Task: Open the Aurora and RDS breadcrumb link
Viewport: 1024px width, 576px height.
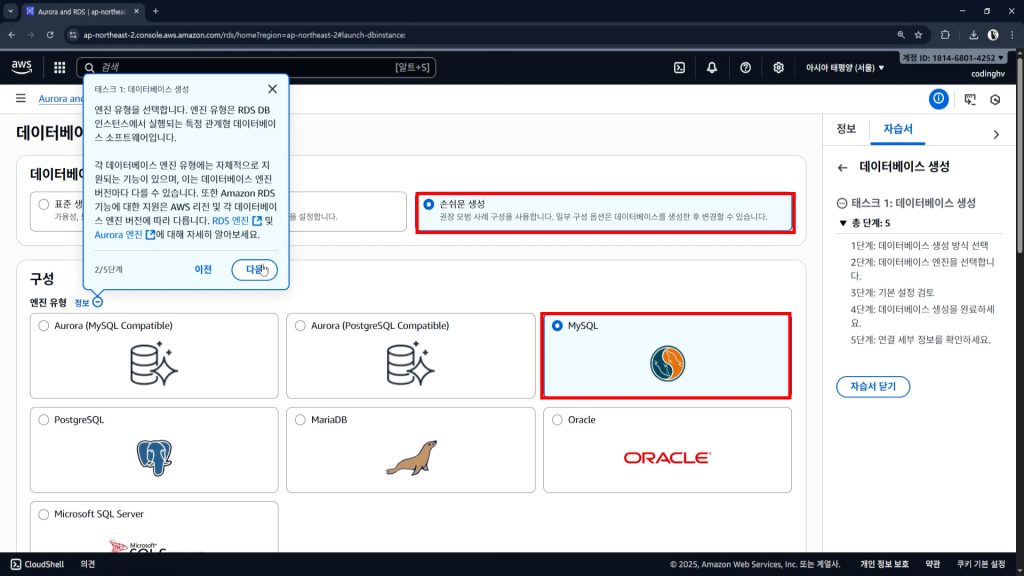Action: 61,99
